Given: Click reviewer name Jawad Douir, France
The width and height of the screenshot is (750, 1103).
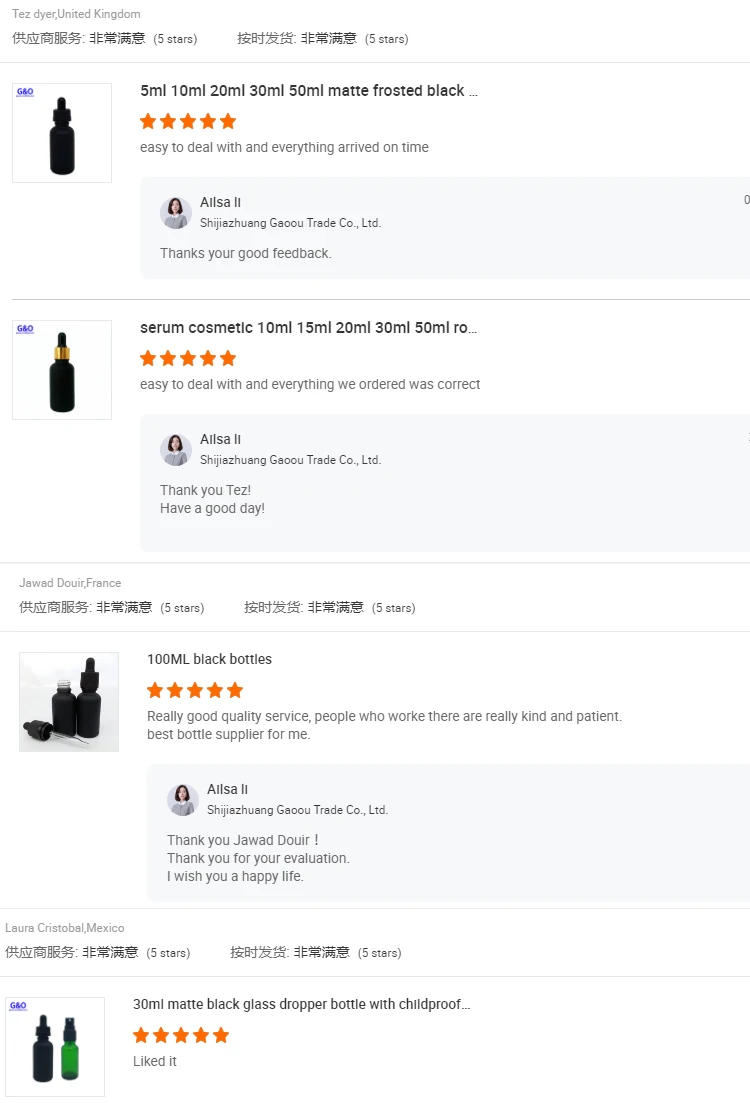Looking at the screenshot, I should pyautogui.click(x=70, y=583).
